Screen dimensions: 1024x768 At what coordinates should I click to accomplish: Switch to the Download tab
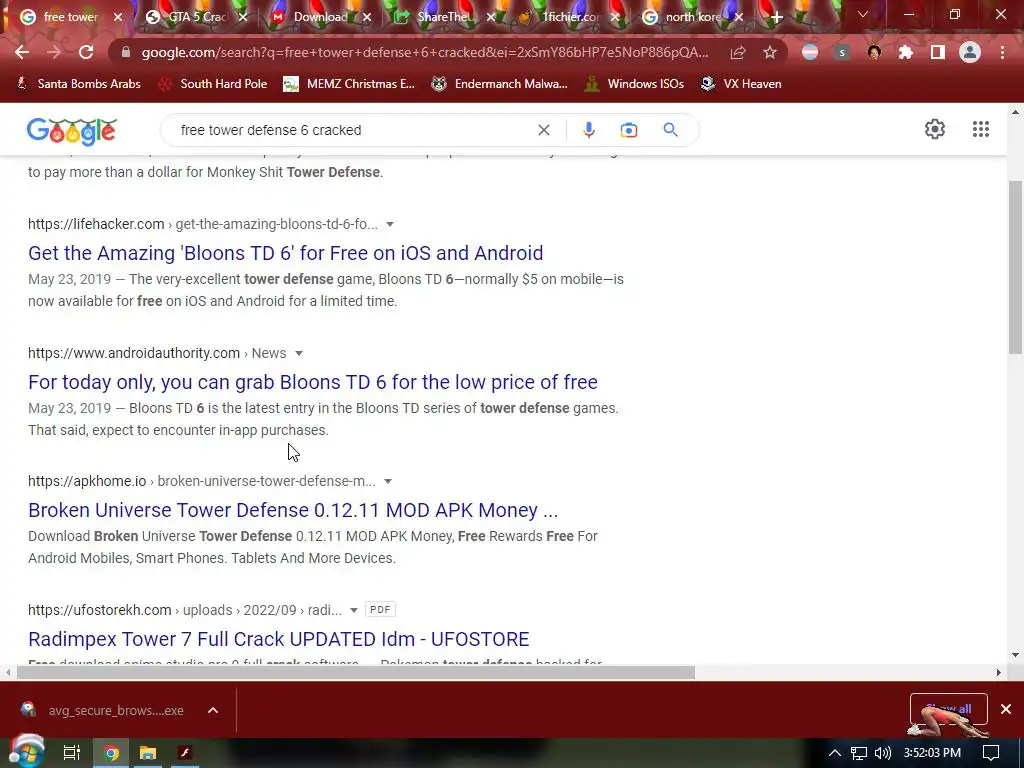coord(321,17)
